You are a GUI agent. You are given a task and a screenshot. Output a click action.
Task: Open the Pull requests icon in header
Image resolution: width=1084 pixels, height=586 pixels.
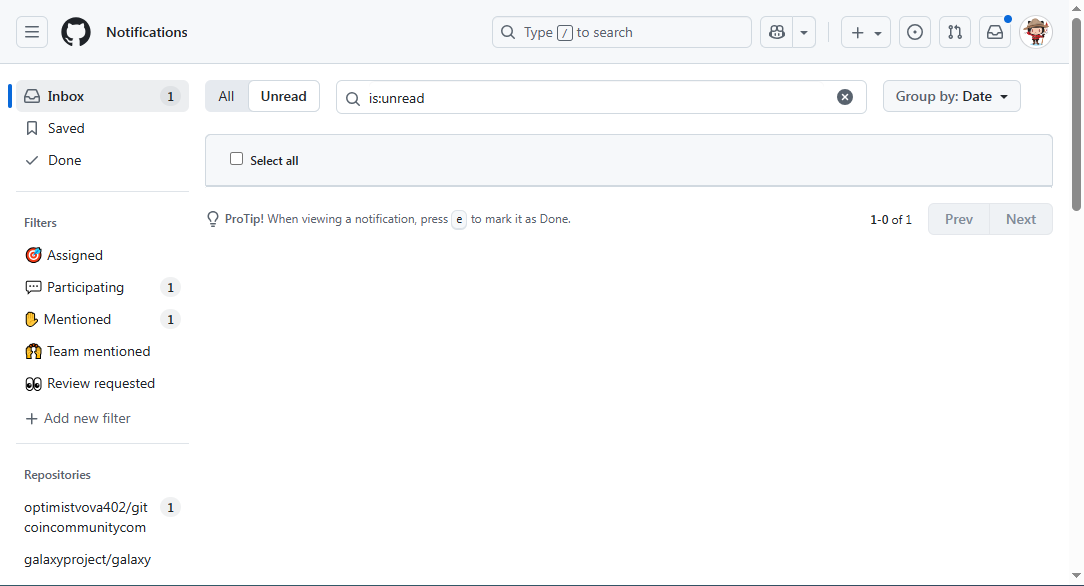(955, 32)
